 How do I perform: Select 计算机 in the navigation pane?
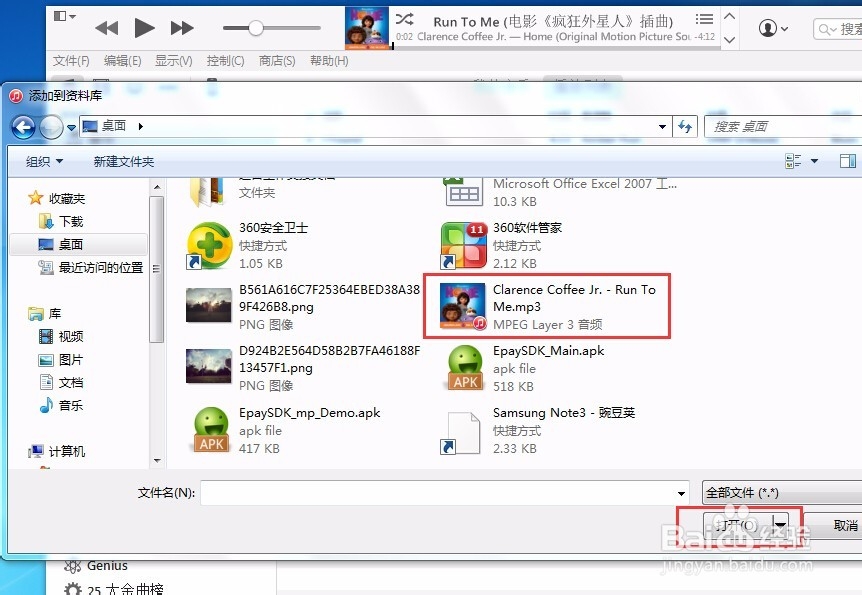click(x=56, y=451)
